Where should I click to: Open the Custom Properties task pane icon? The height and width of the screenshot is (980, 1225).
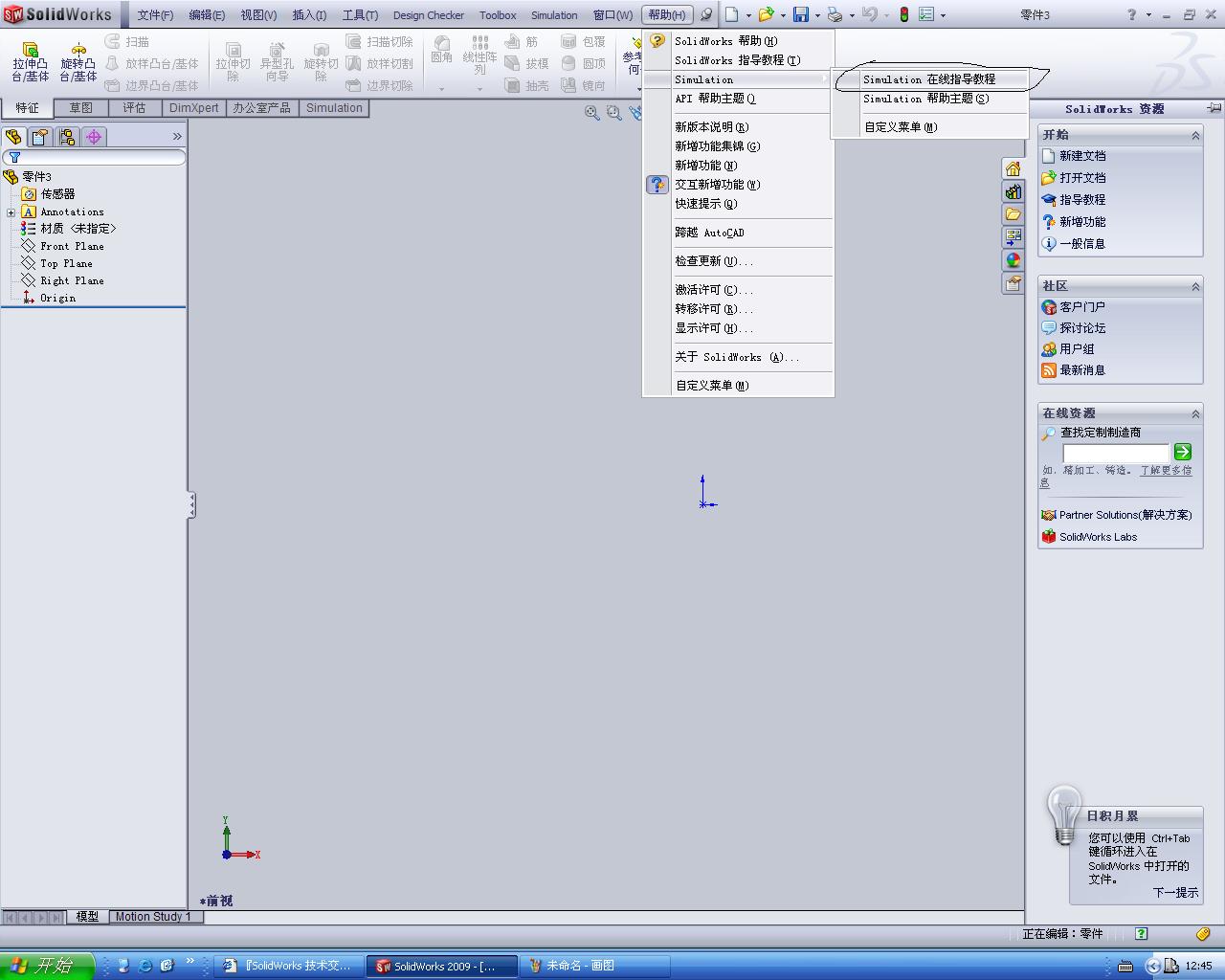pos(1013,283)
